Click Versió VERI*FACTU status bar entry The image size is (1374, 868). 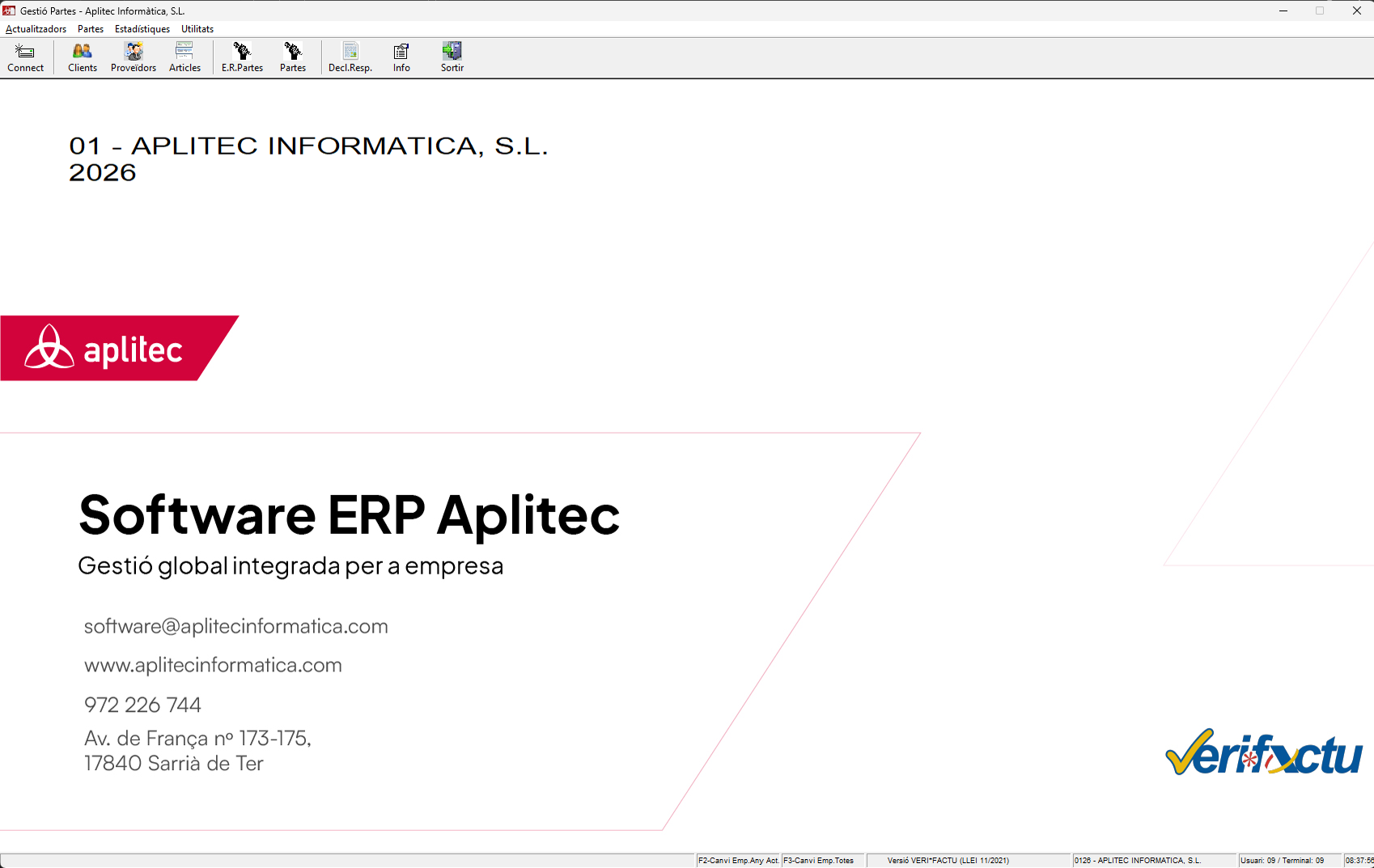[x=969, y=860]
